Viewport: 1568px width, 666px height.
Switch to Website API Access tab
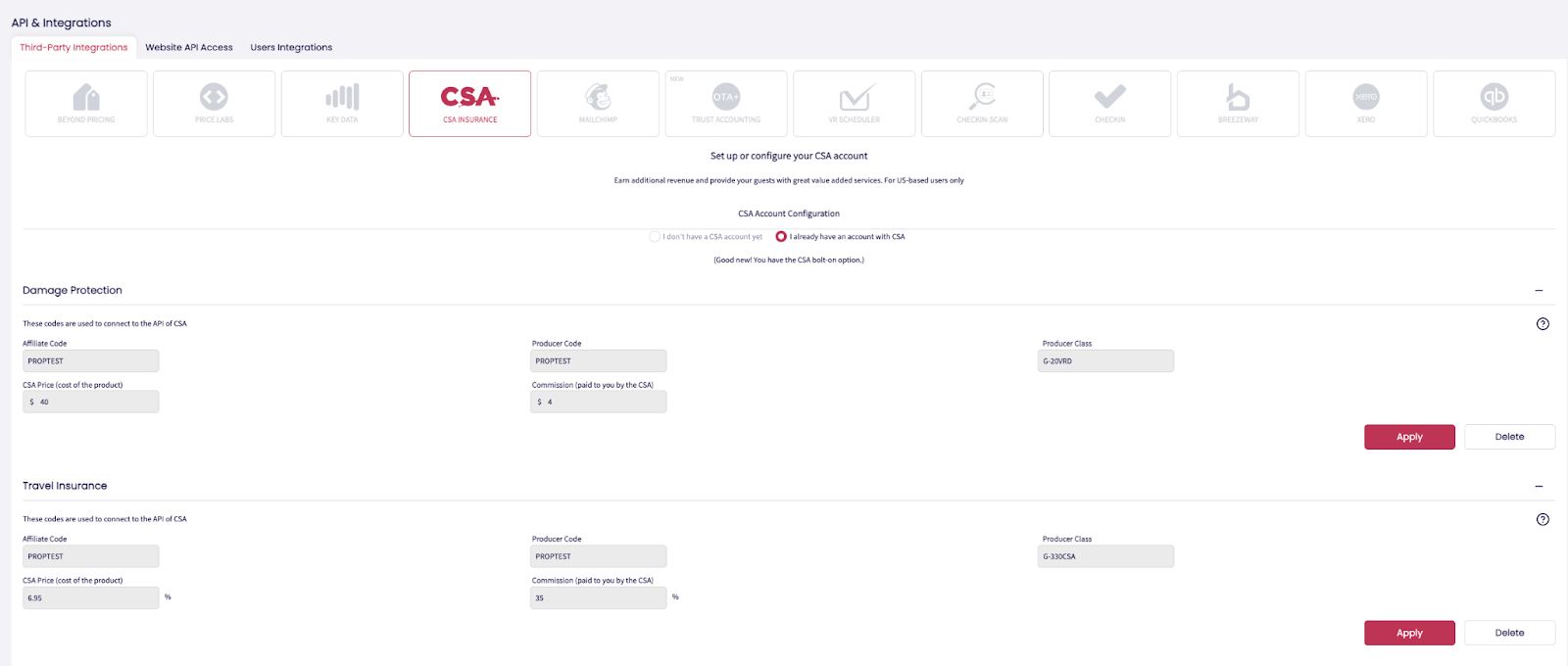(x=189, y=47)
